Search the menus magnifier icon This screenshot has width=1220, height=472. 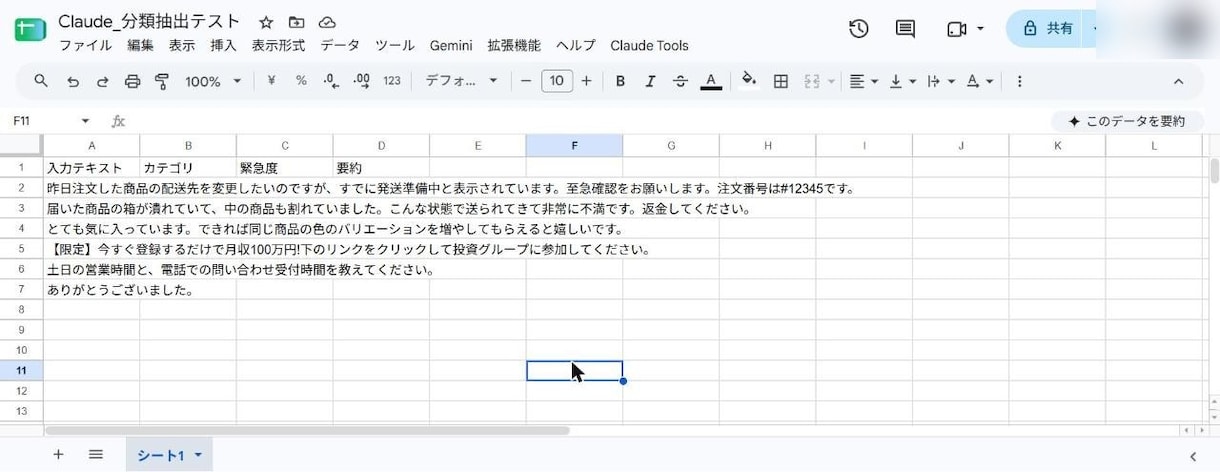coord(41,81)
